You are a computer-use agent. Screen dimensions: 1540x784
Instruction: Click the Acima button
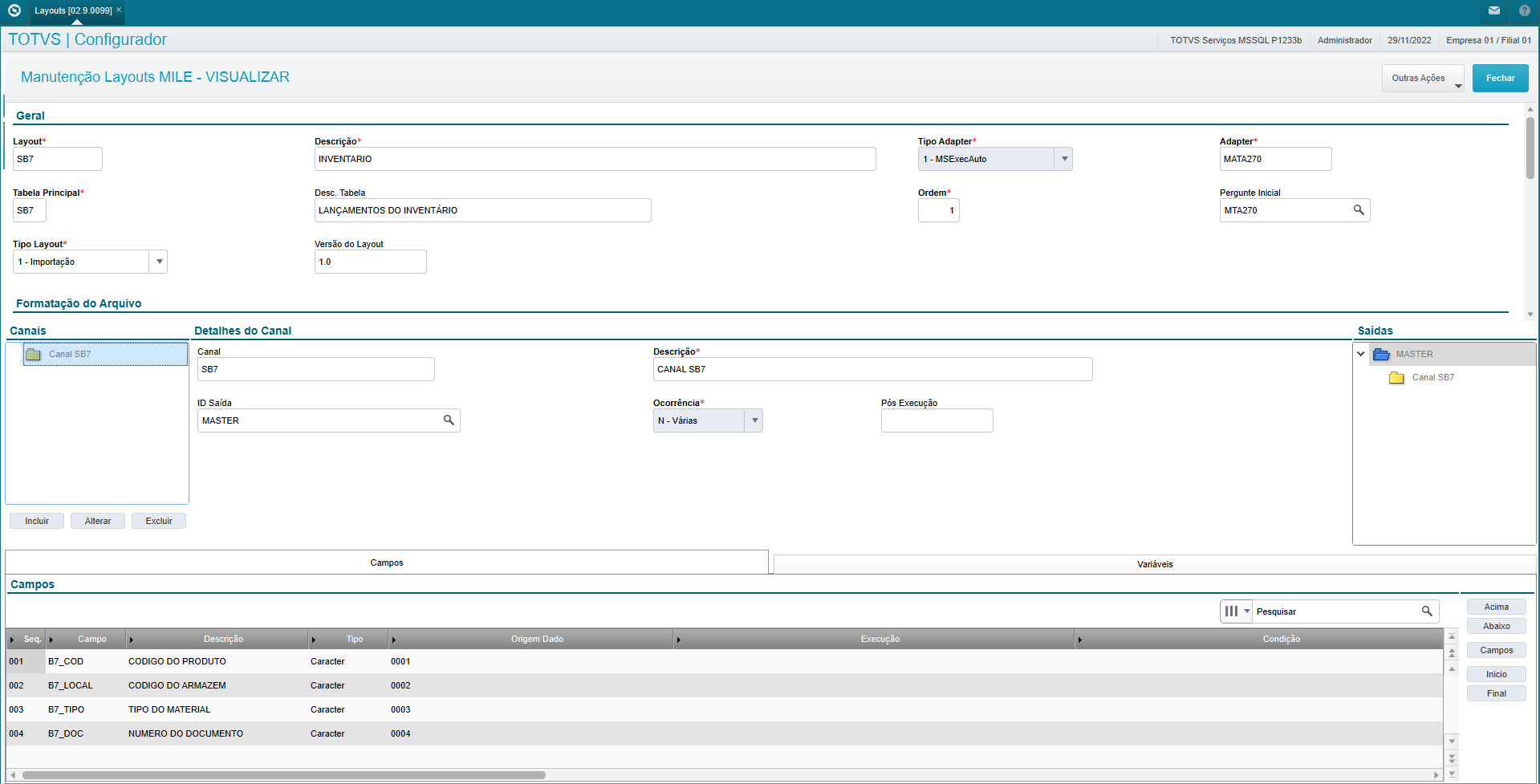click(x=1496, y=607)
